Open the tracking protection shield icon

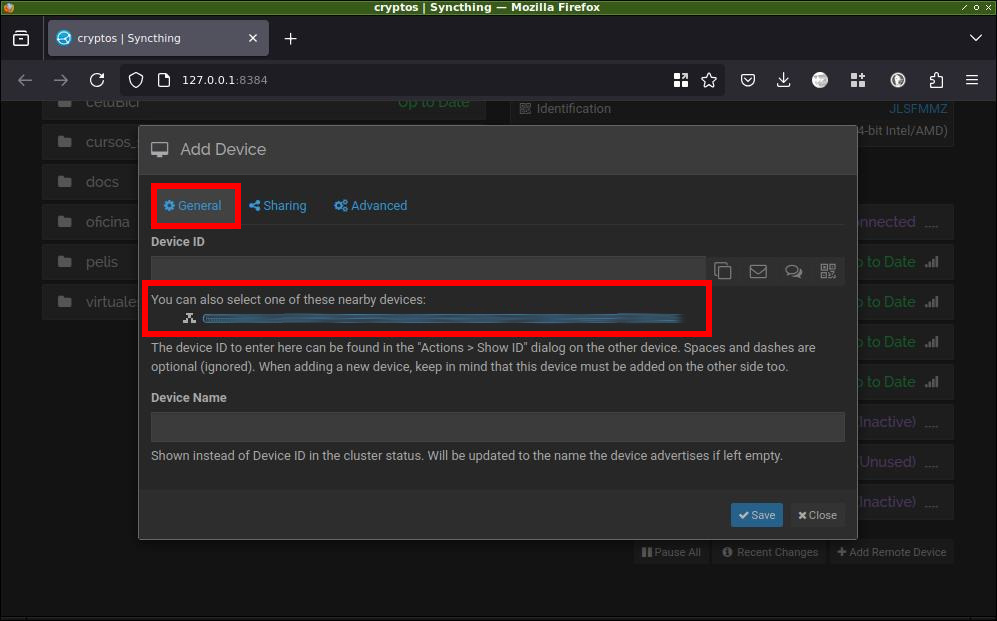[136, 80]
